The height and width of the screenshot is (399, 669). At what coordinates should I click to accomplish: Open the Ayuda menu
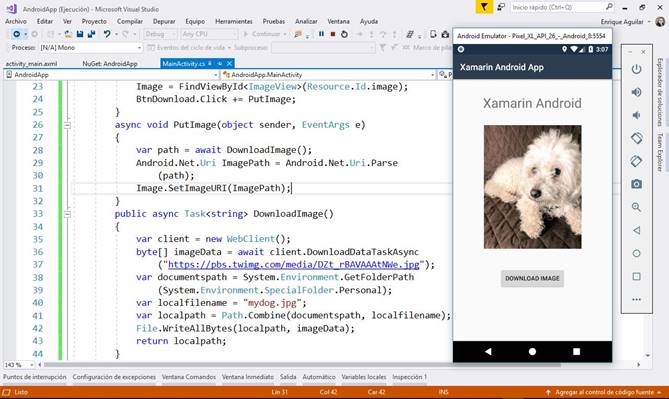coord(369,21)
